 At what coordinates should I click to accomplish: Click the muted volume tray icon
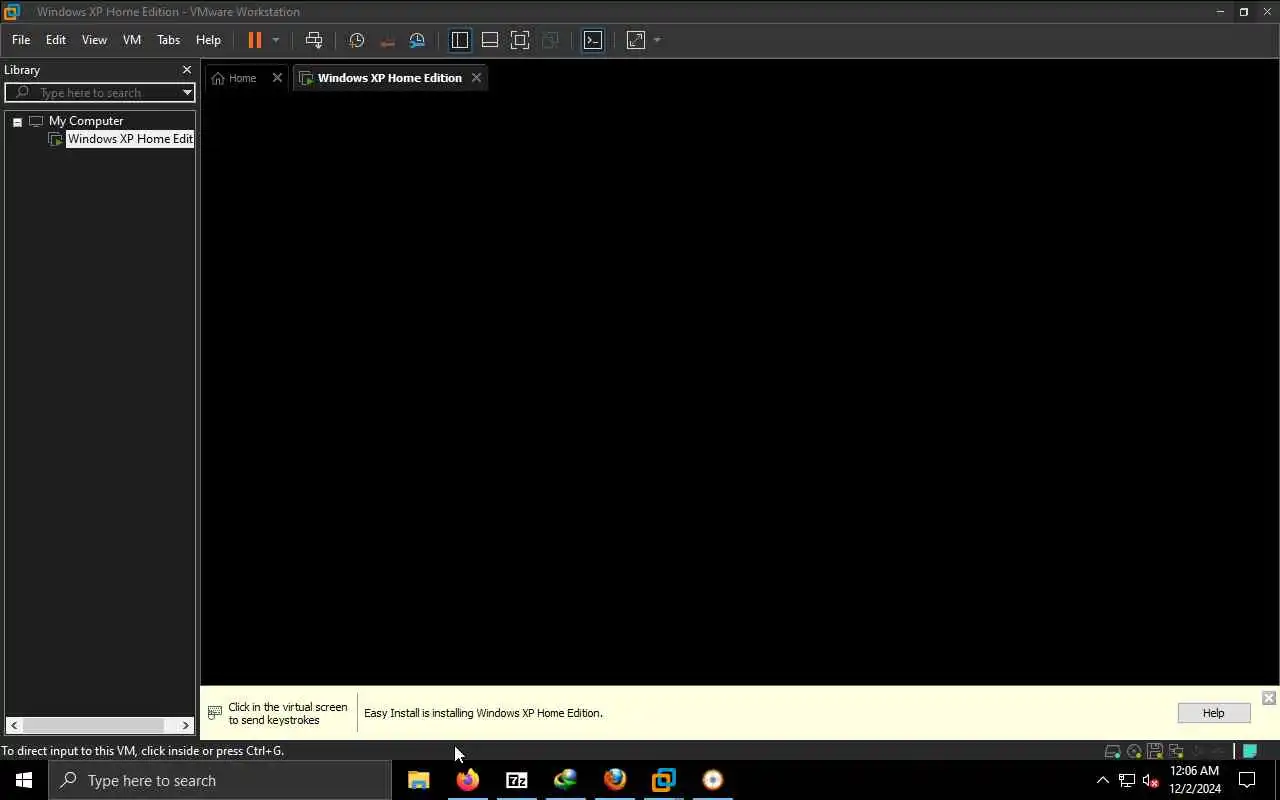[1151, 780]
